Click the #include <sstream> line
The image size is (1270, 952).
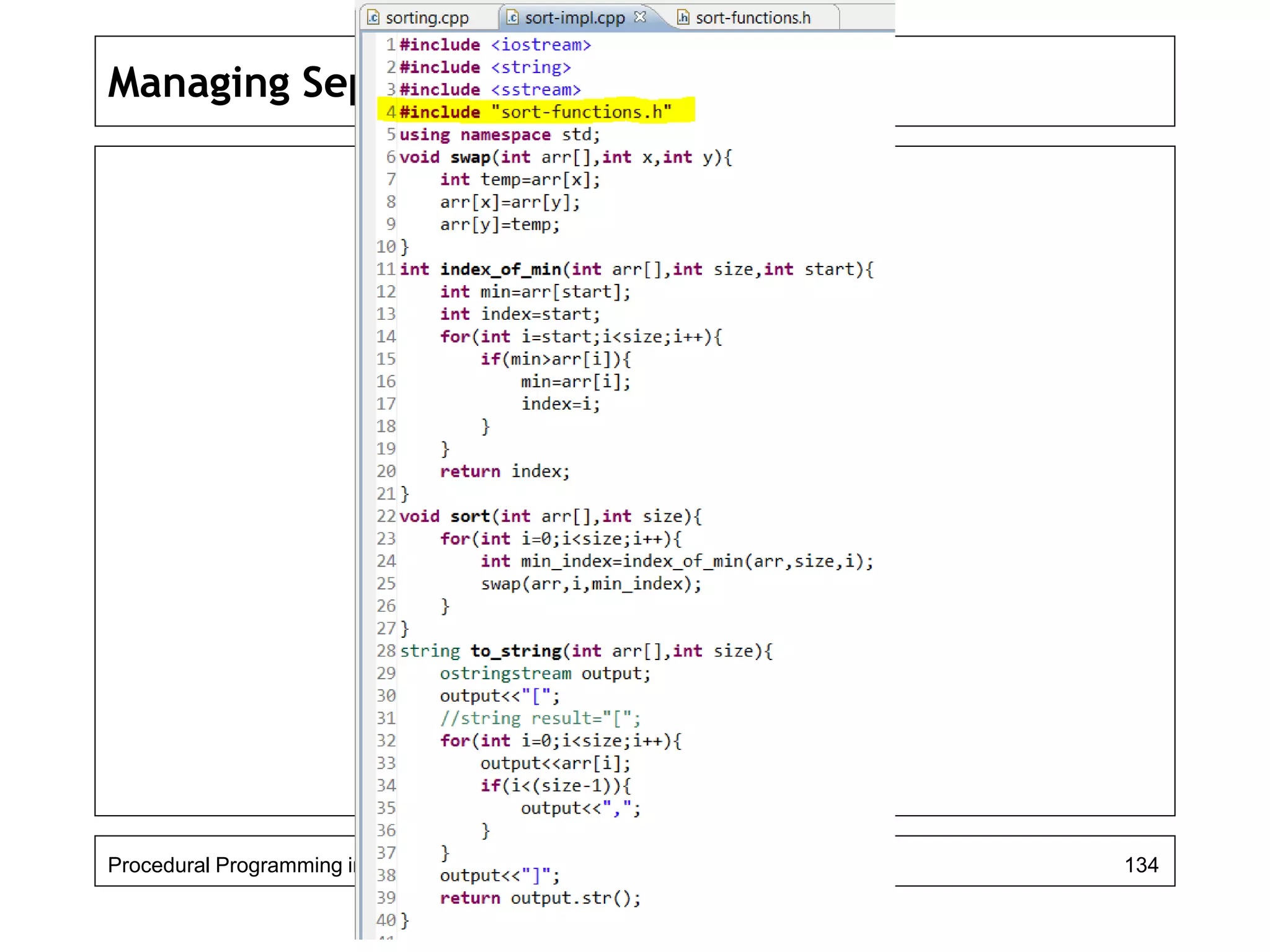click(x=491, y=90)
